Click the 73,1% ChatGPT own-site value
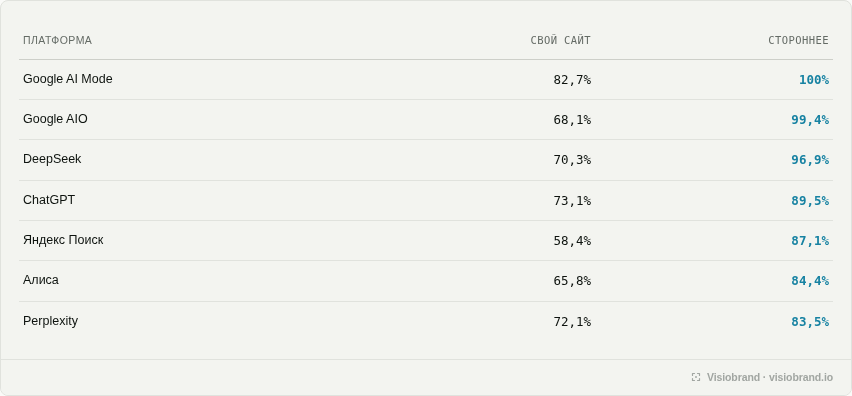The width and height of the screenshot is (852, 396). (572, 201)
